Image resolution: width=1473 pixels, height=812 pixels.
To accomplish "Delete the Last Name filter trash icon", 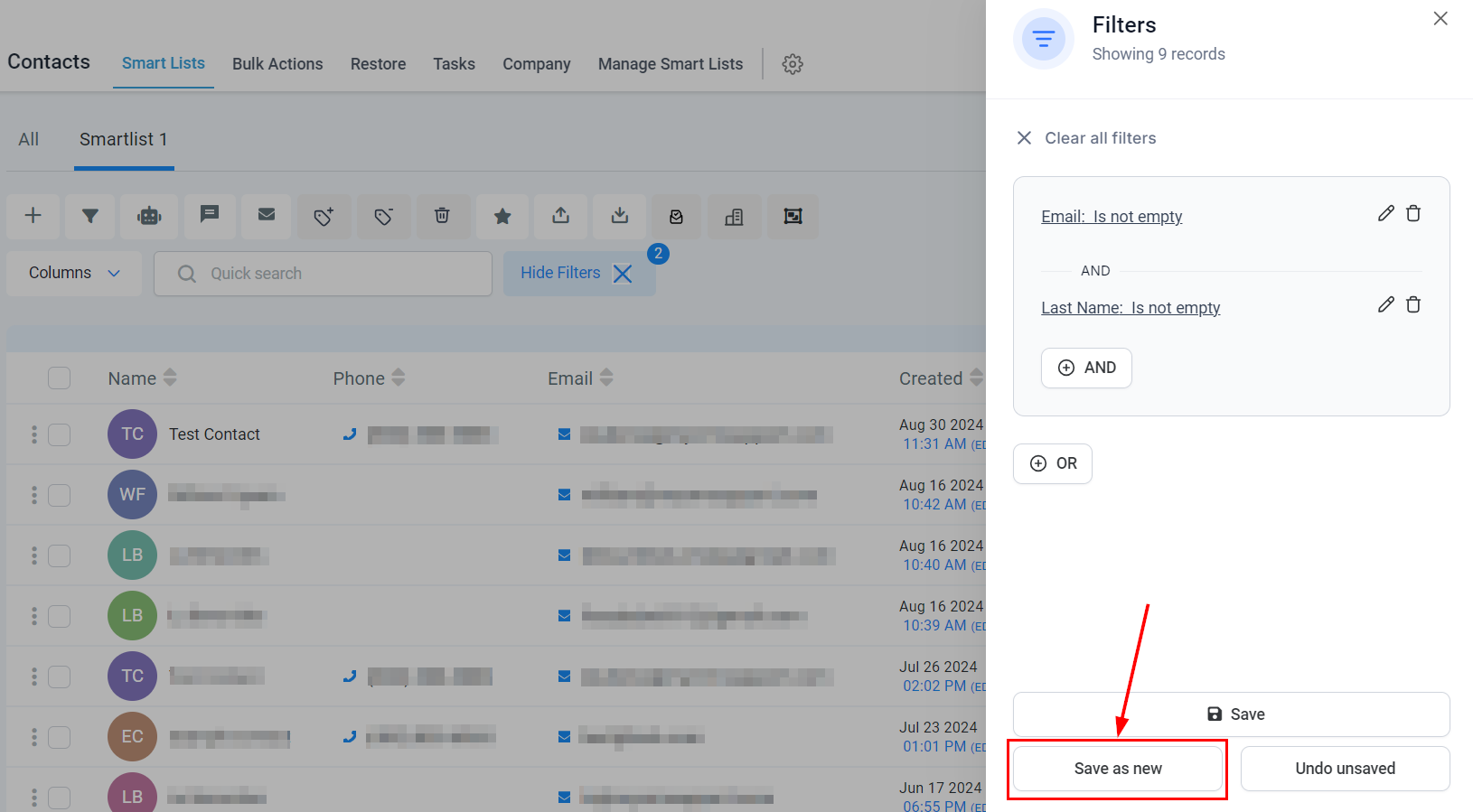I will tap(1413, 304).
